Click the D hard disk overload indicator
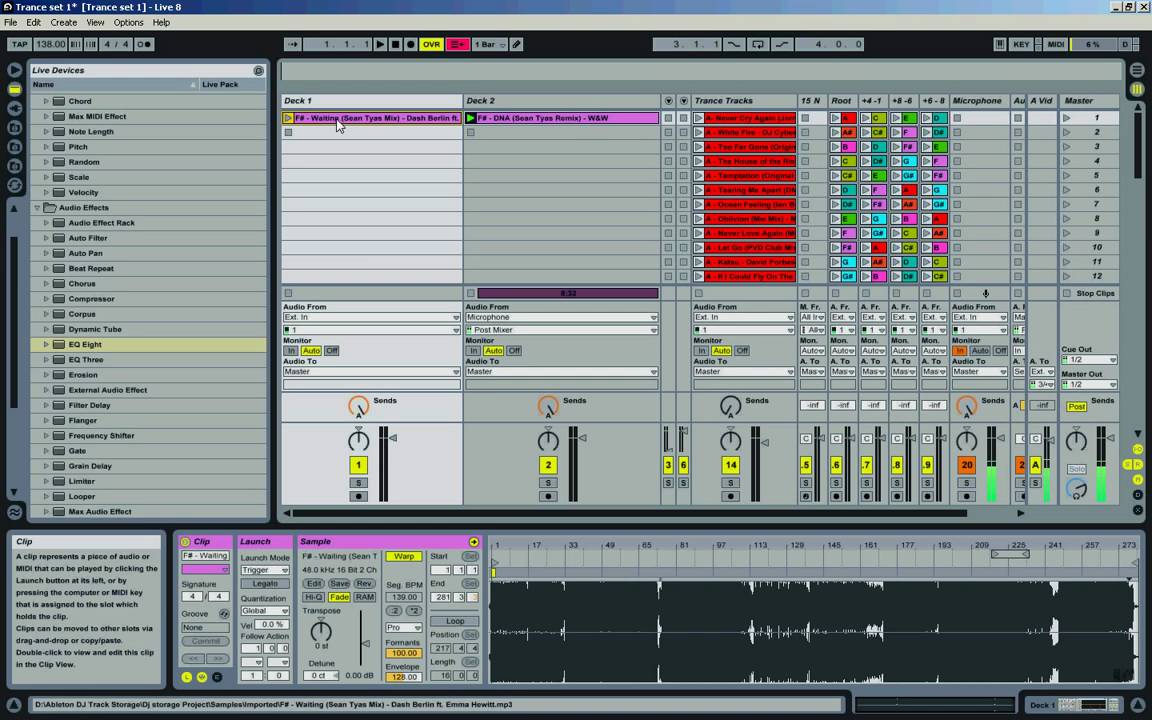This screenshot has width=1152, height=720. (1124, 44)
